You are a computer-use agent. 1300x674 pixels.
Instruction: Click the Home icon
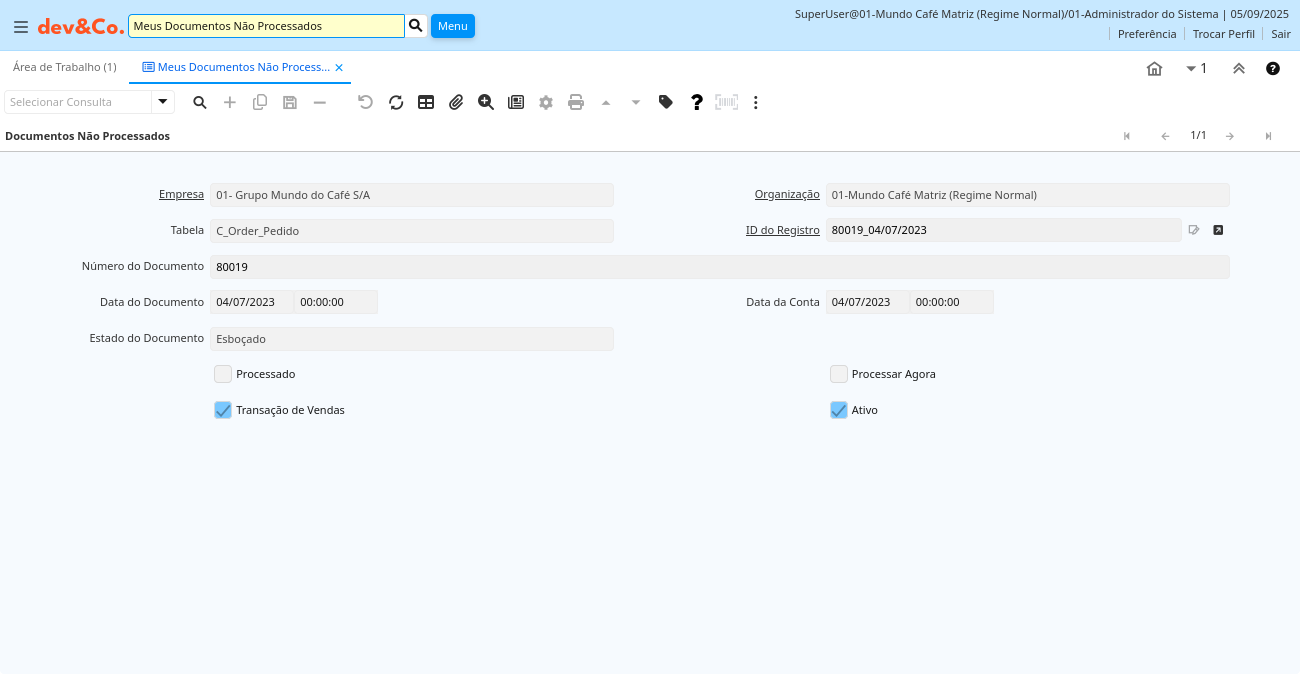click(x=1154, y=68)
